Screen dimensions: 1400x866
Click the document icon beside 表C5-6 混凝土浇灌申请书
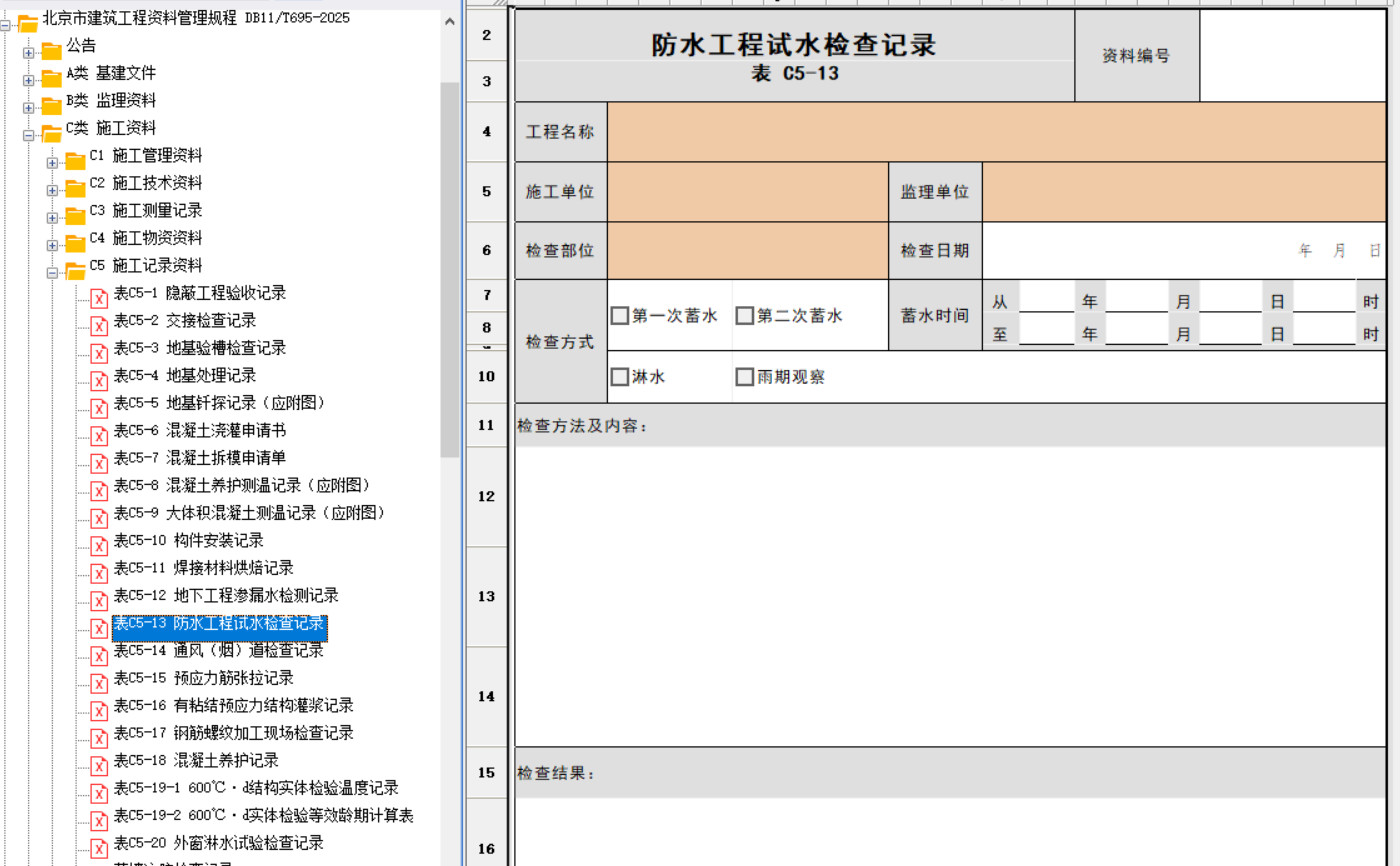(99, 435)
